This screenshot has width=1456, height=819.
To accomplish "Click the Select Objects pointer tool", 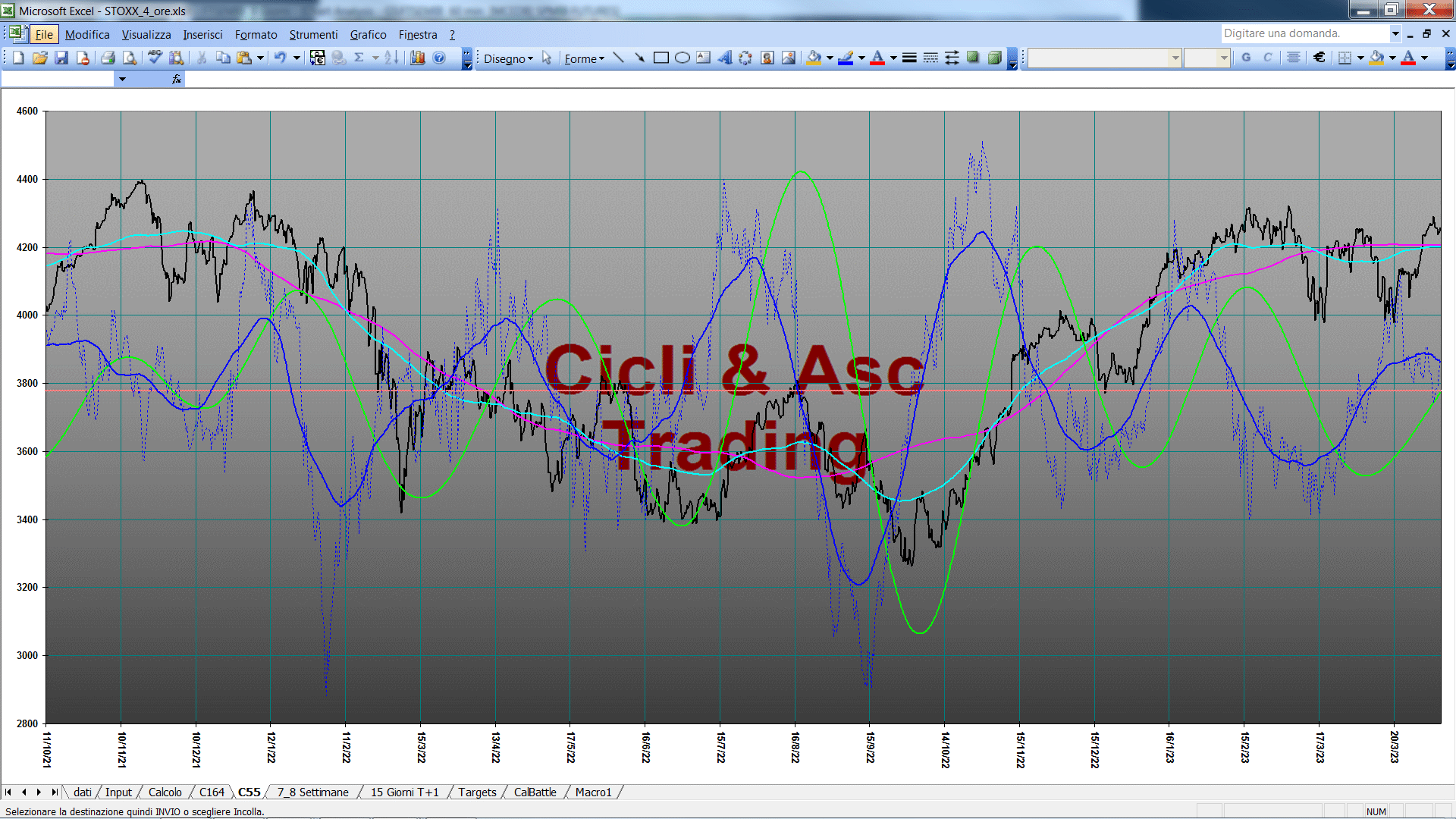I will (547, 58).
